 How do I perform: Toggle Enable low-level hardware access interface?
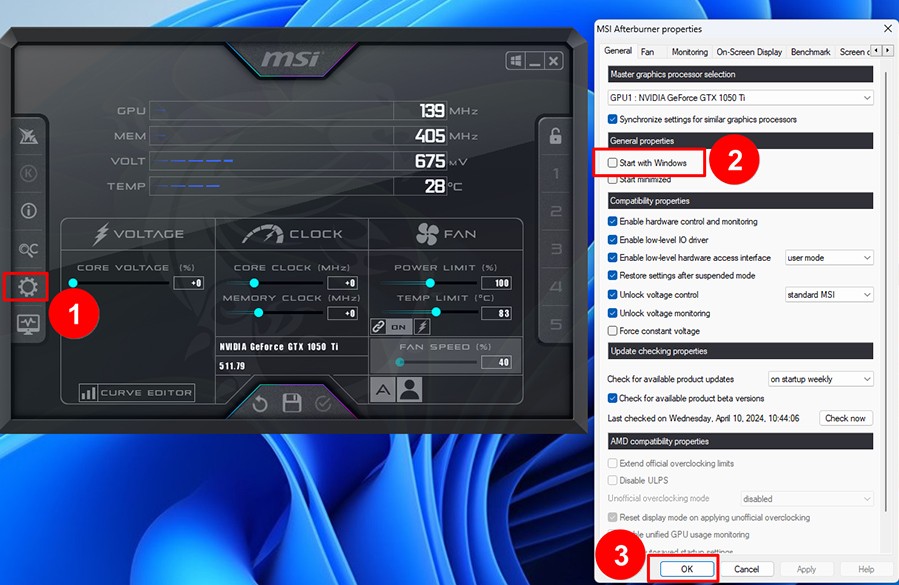click(612, 258)
